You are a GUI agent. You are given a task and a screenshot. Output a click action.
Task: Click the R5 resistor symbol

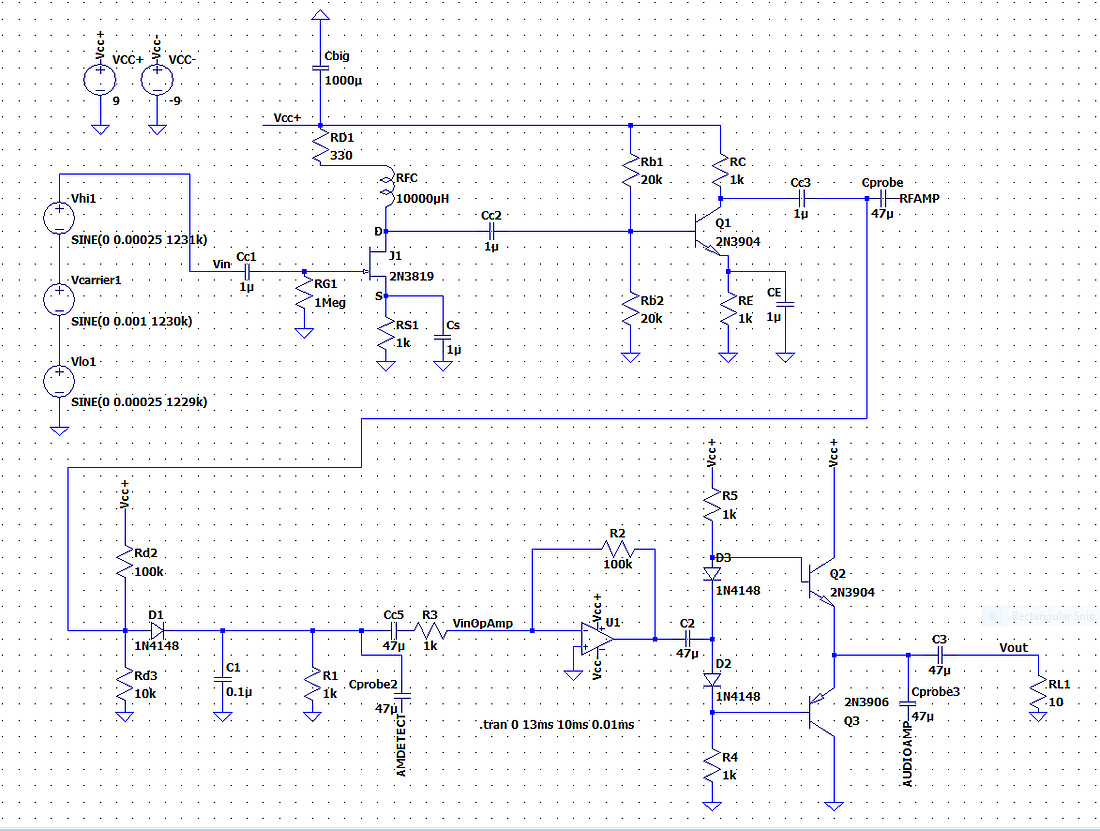click(711, 505)
